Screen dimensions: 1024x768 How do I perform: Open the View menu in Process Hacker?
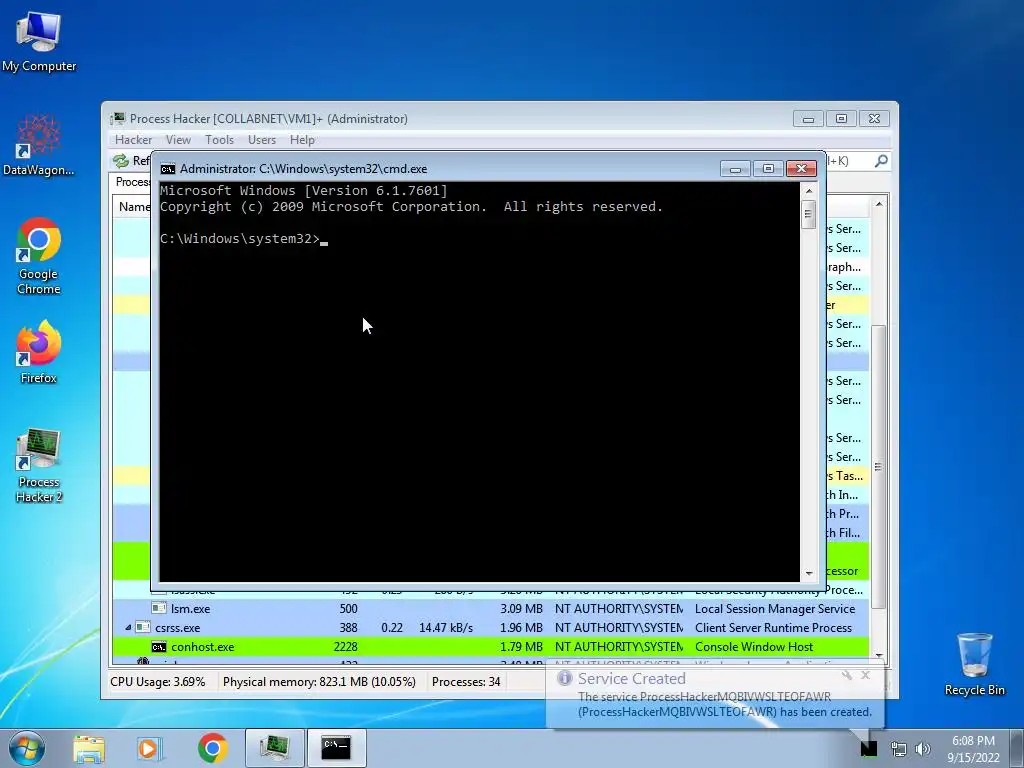[178, 140]
